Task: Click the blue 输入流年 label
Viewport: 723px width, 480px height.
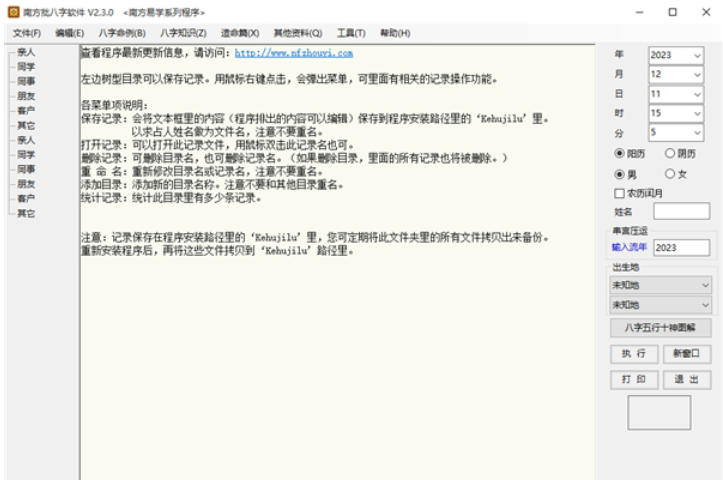Action: (629, 247)
